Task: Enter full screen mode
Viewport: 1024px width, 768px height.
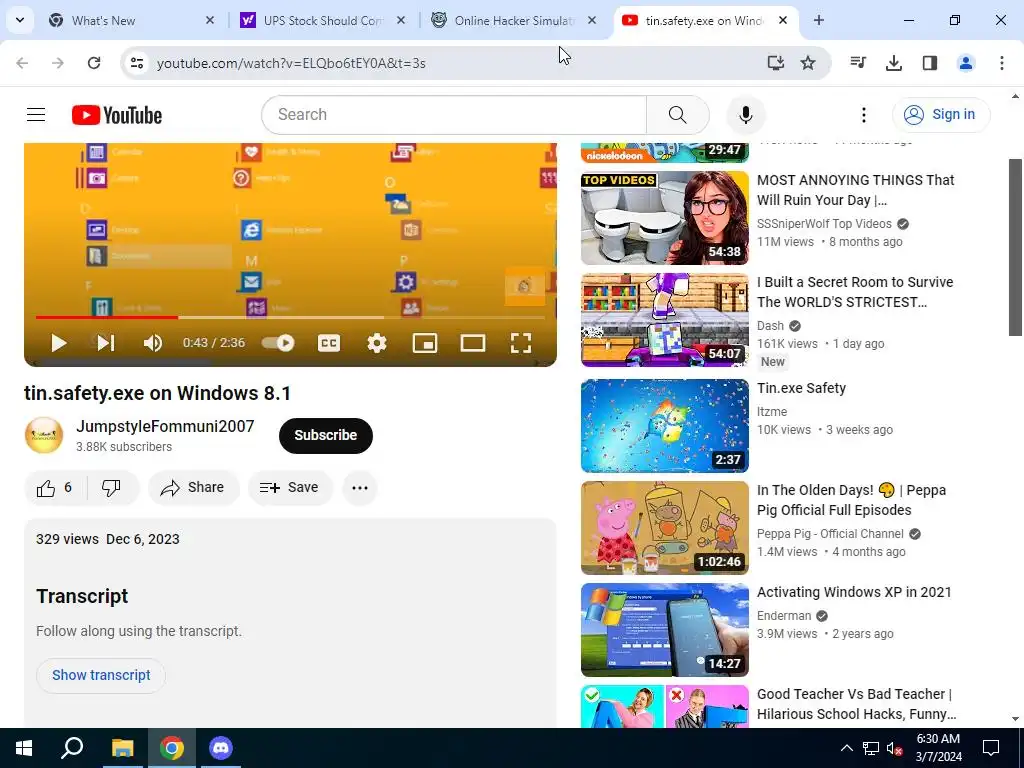Action: 520,343
